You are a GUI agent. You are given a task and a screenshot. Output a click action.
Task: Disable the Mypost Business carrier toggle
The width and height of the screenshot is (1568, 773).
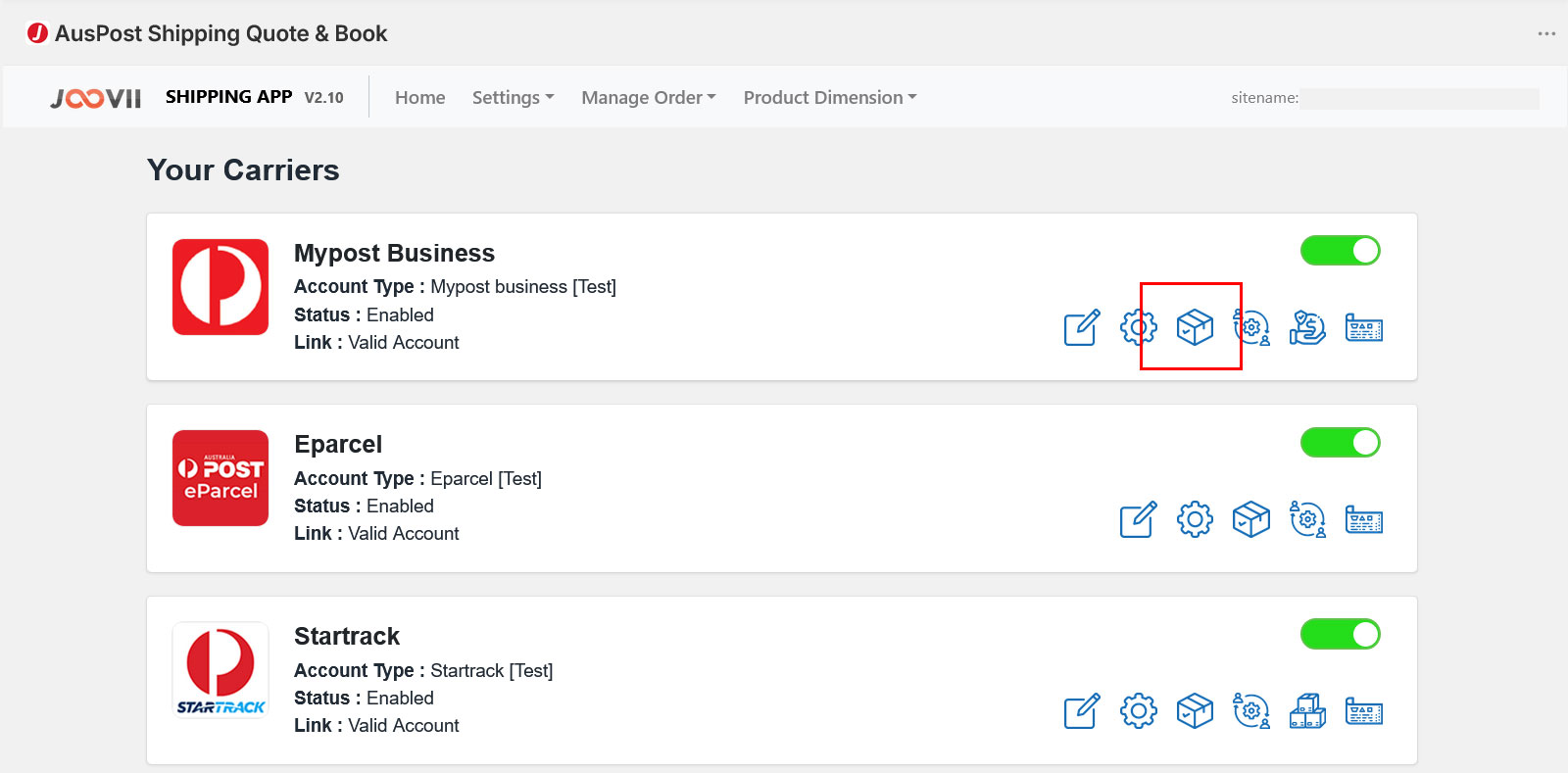(x=1340, y=251)
